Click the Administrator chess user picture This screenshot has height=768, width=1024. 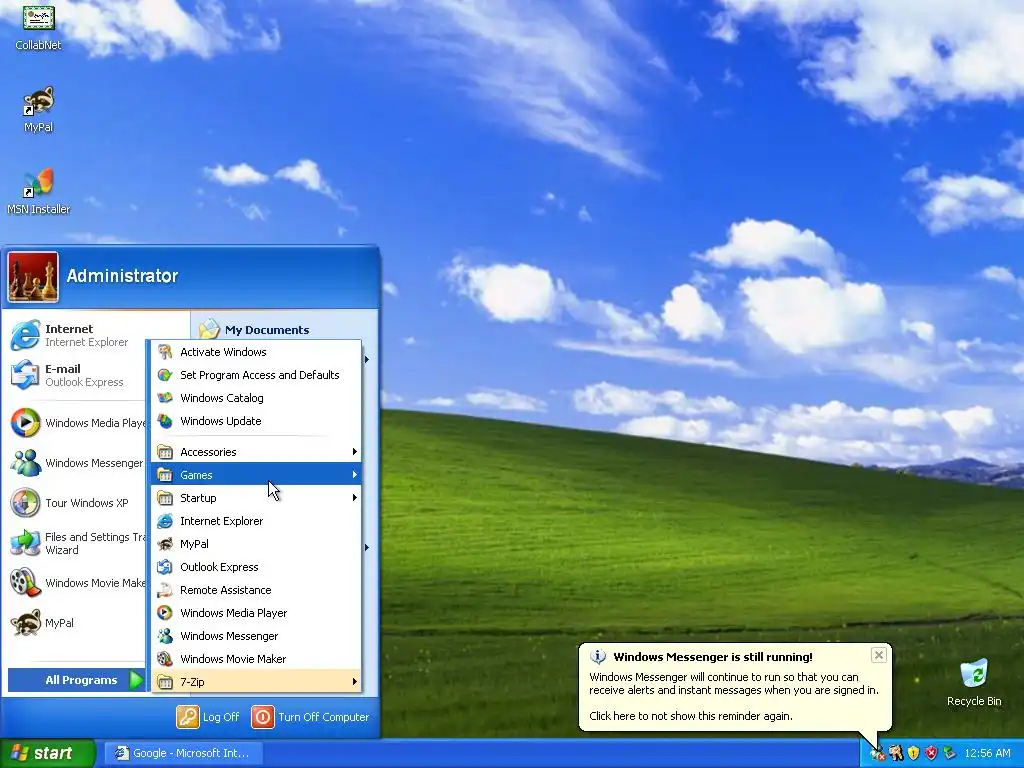(33, 277)
